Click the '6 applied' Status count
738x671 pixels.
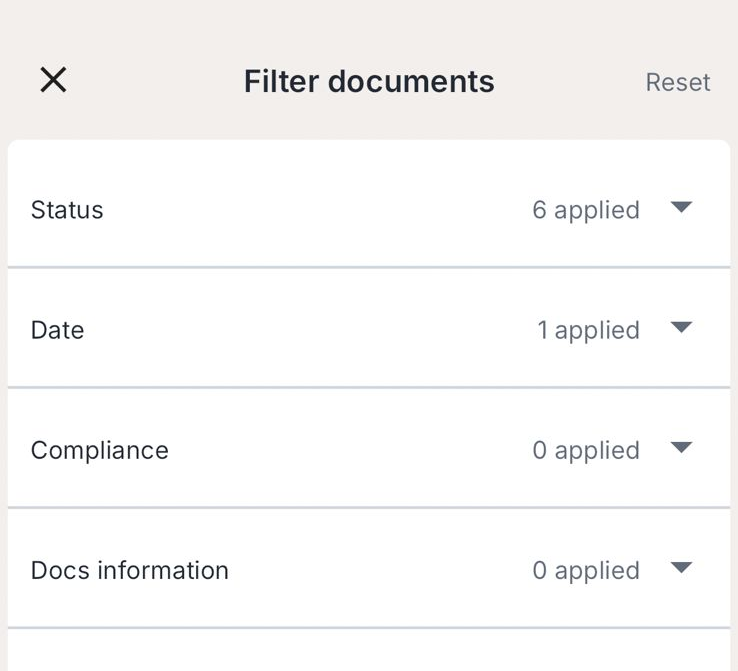[585, 210]
